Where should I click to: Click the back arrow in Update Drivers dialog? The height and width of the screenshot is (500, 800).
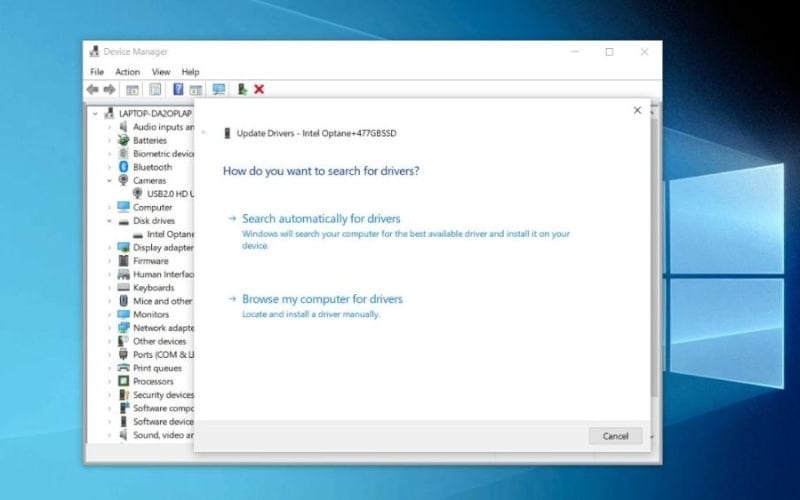click(x=204, y=133)
